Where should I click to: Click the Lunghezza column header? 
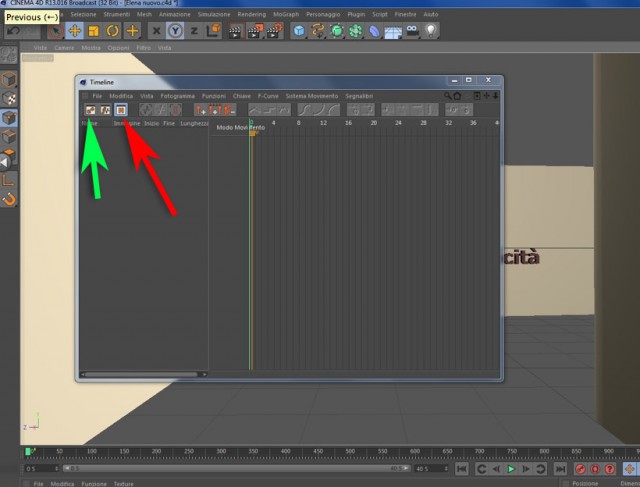[194, 123]
